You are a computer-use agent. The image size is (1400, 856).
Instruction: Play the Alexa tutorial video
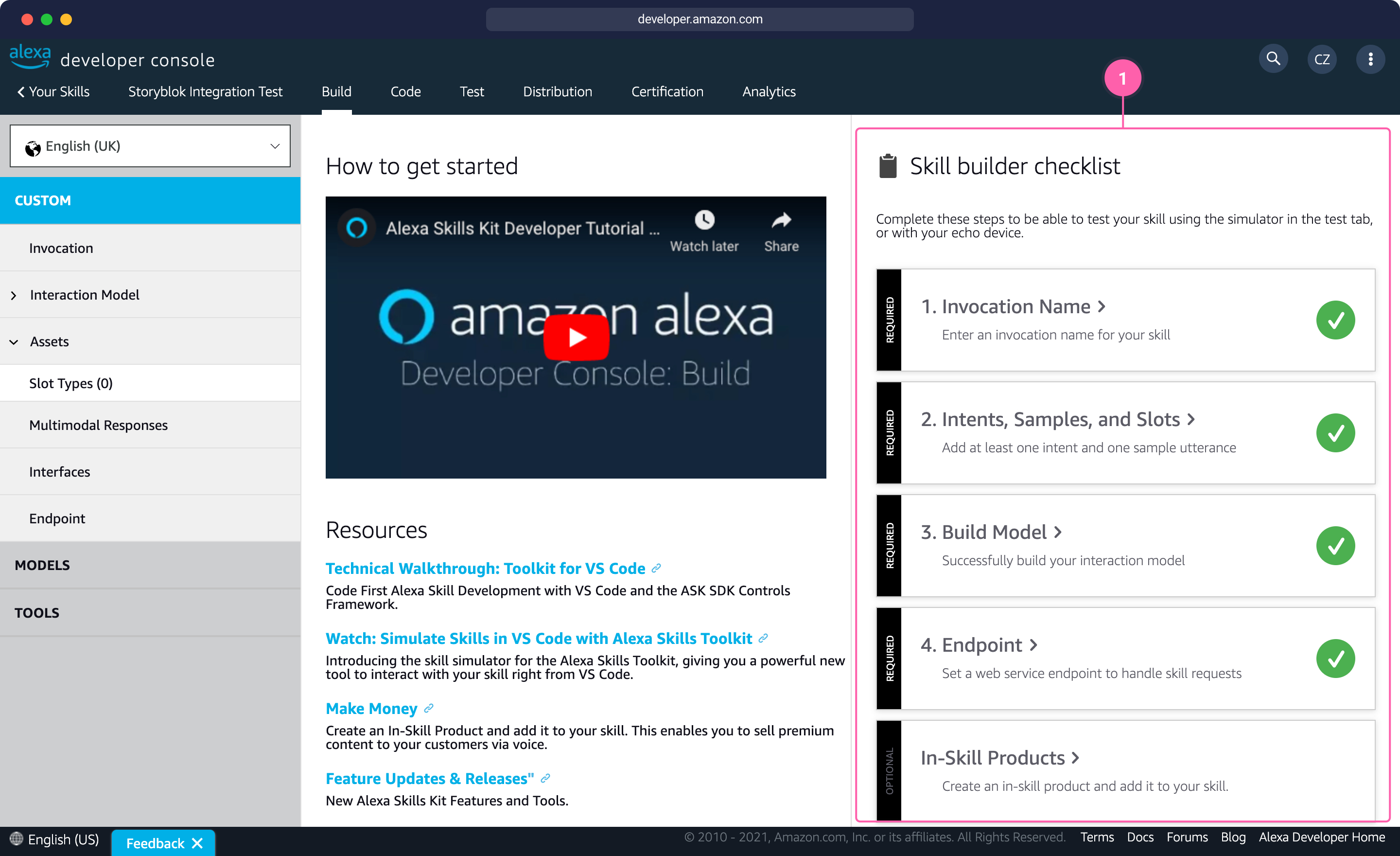coord(576,337)
